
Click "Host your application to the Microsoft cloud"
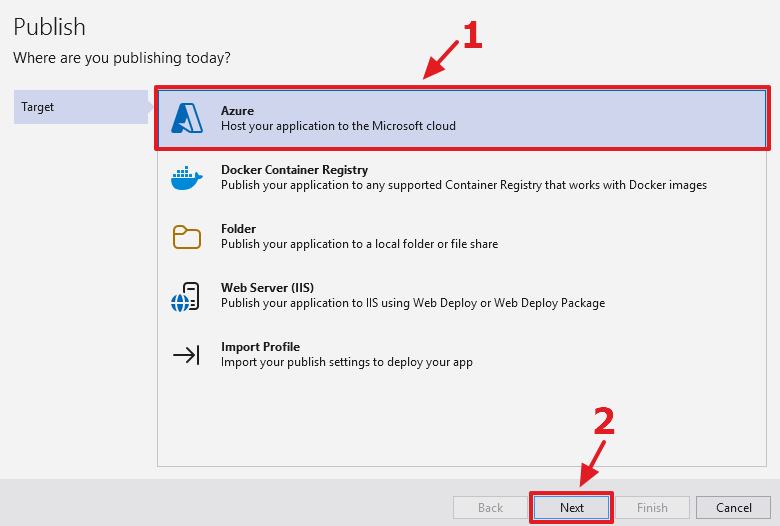pyautogui.click(x=338, y=127)
